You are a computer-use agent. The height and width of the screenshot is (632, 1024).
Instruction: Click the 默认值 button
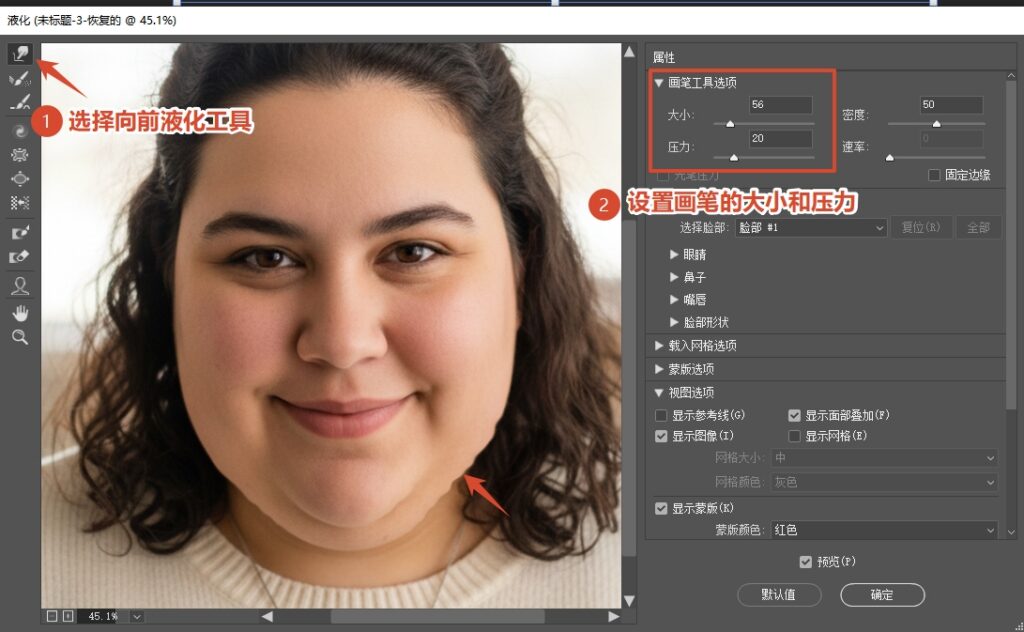pyautogui.click(x=780, y=595)
